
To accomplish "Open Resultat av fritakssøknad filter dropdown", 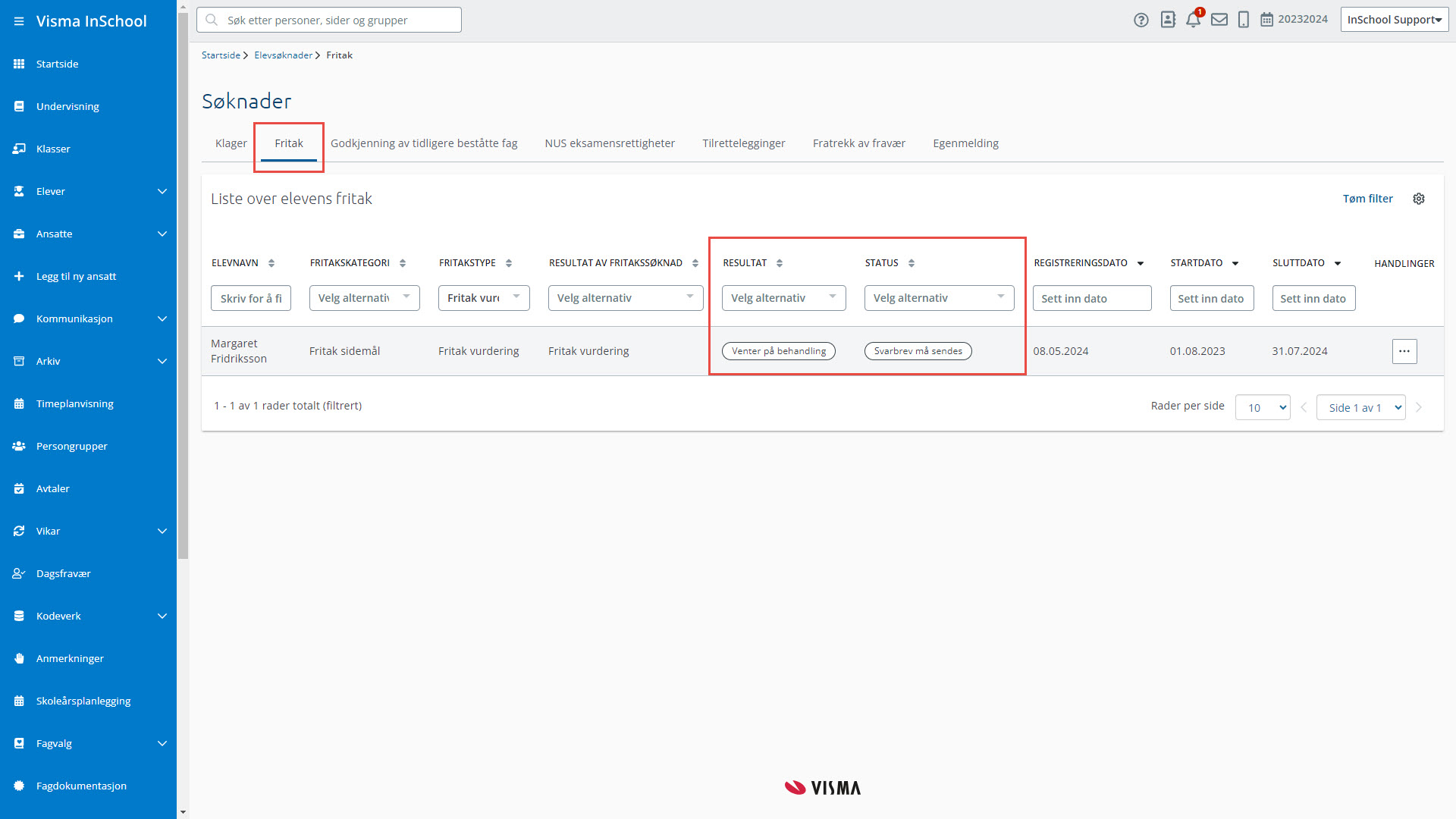I will [x=626, y=298].
